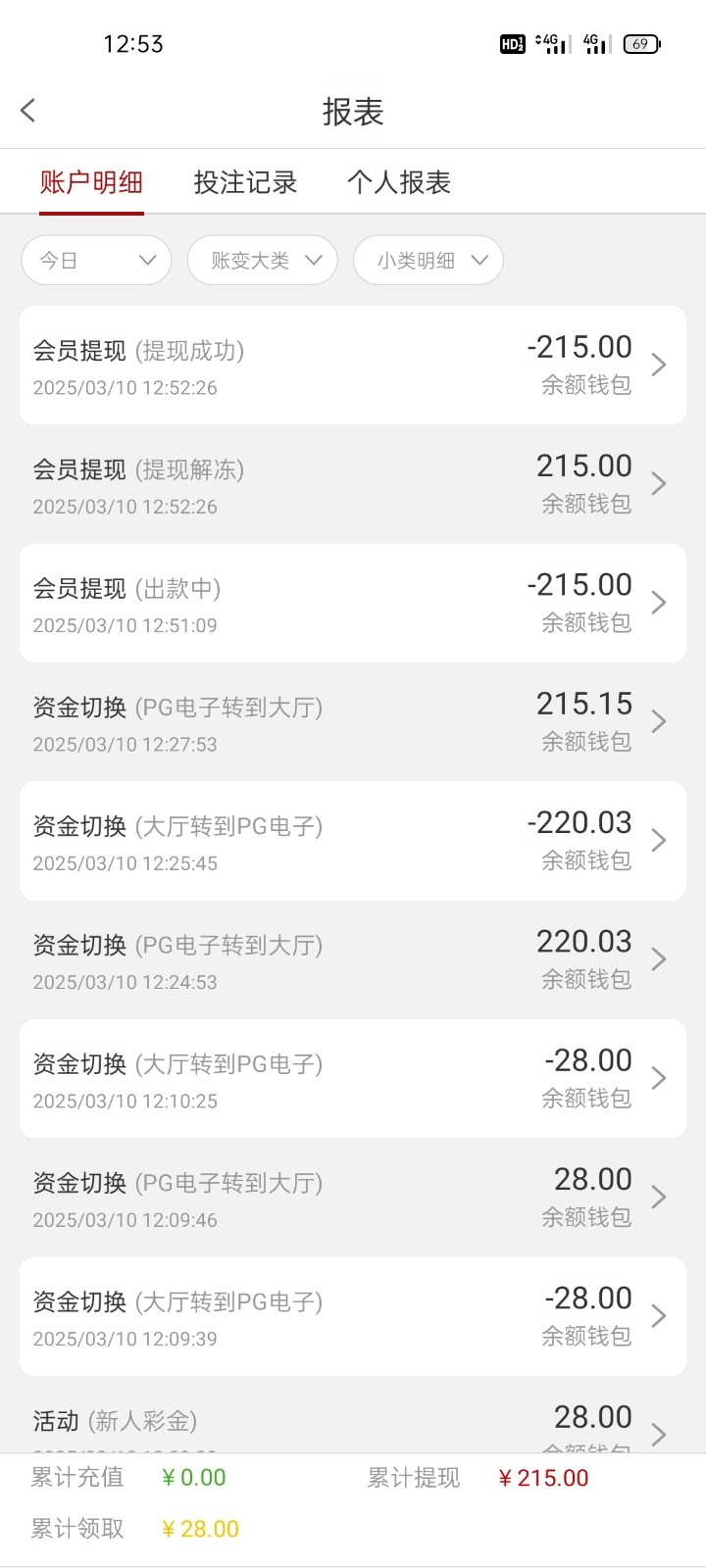
Task: Check battery indicator in status bar
Action: (642, 44)
